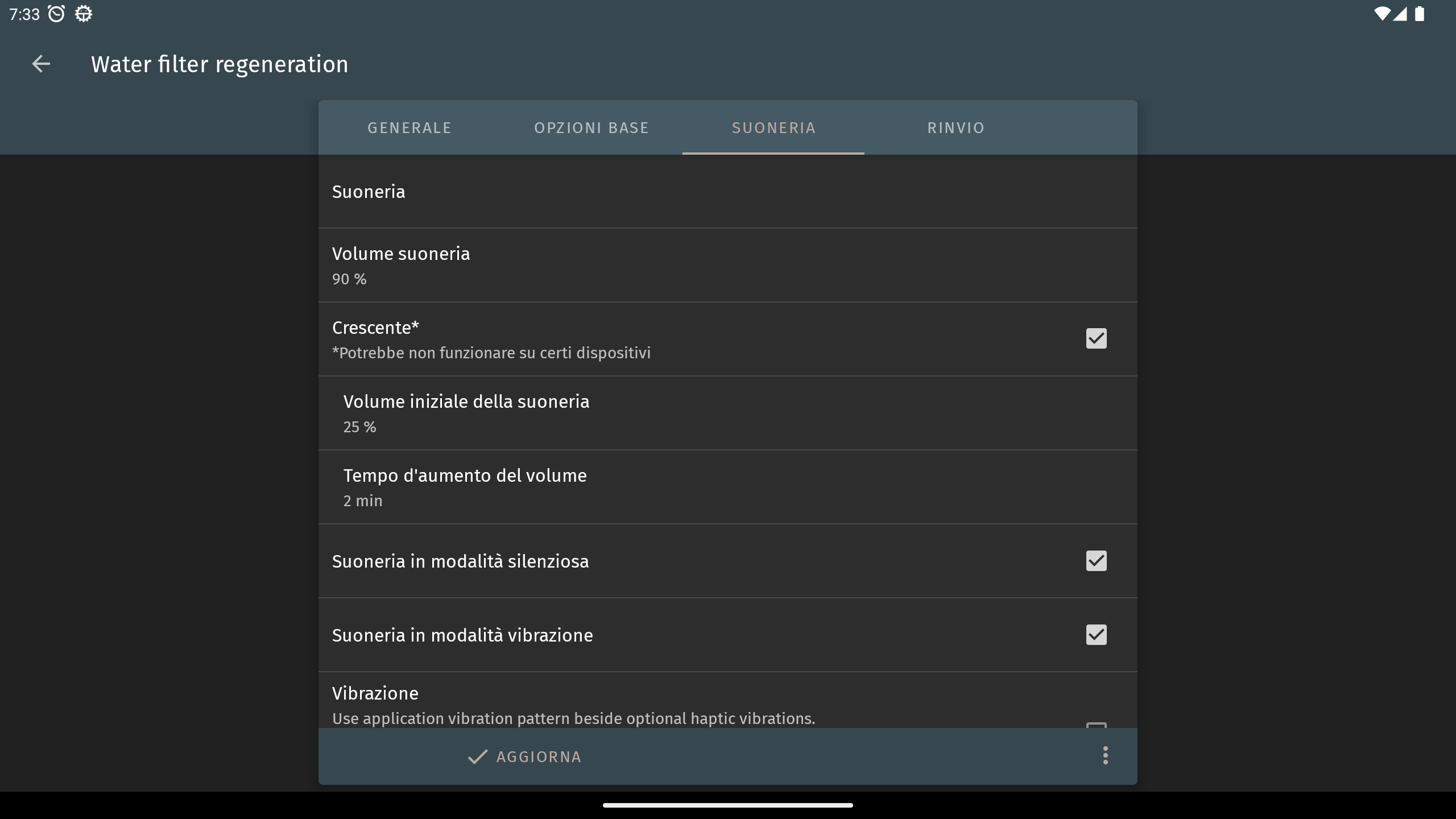The image size is (1456, 819).
Task: Select the SUONERIA tab
Action: tap(773, 127)
